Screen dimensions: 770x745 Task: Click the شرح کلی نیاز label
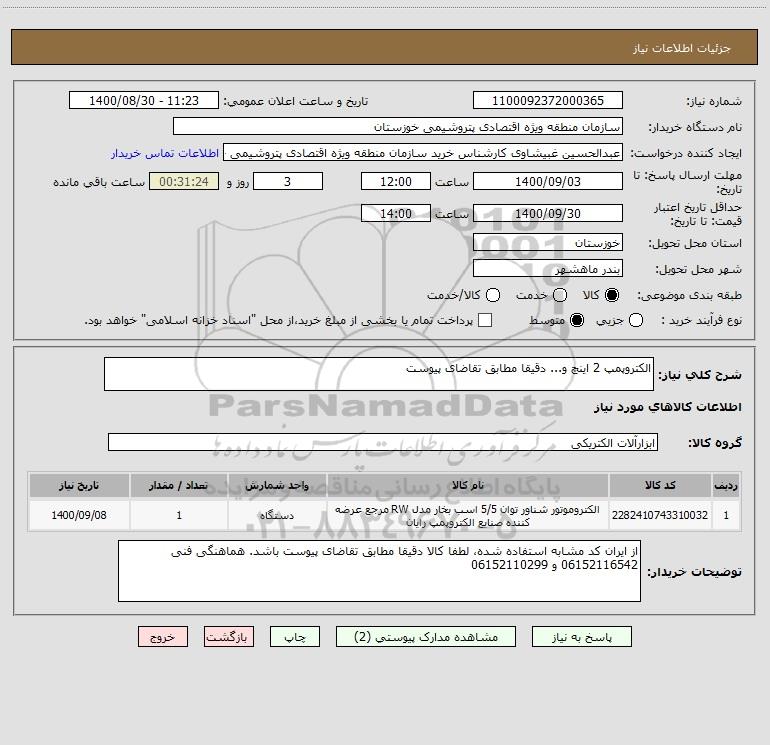(x=700, y=375)
